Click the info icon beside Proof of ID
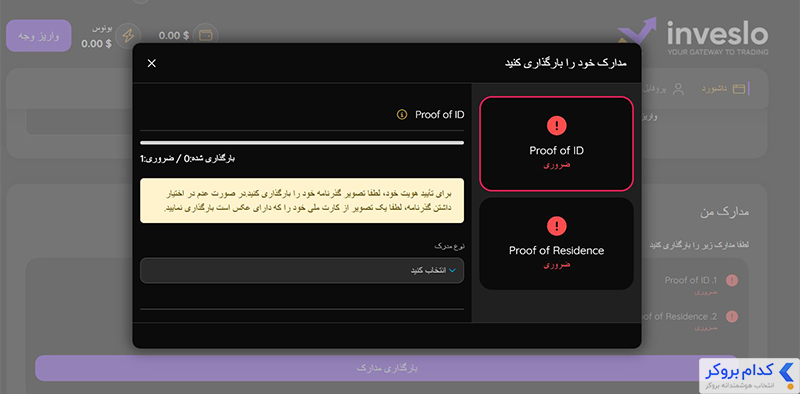This screenshot has width=800, height=394. point(402,115)
